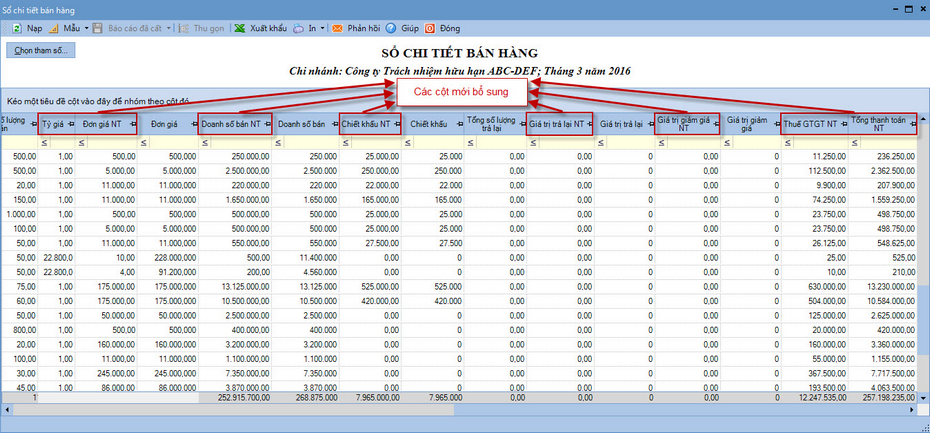
Task: Open the Mẫu template tool
Action: 63,28
